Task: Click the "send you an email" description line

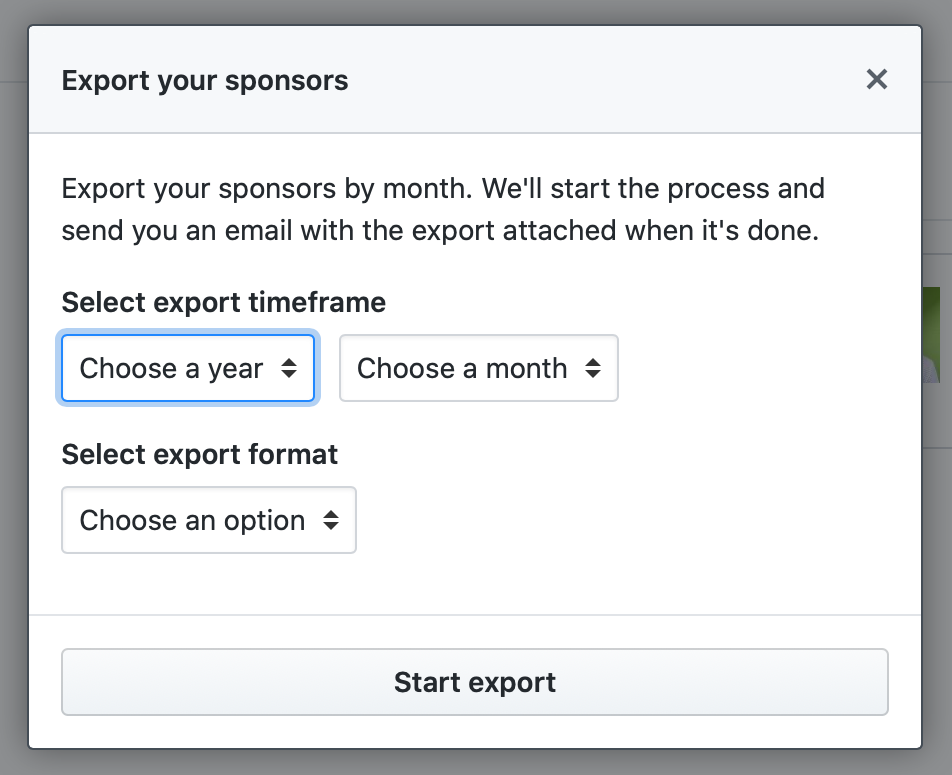Action: [440, 231]
